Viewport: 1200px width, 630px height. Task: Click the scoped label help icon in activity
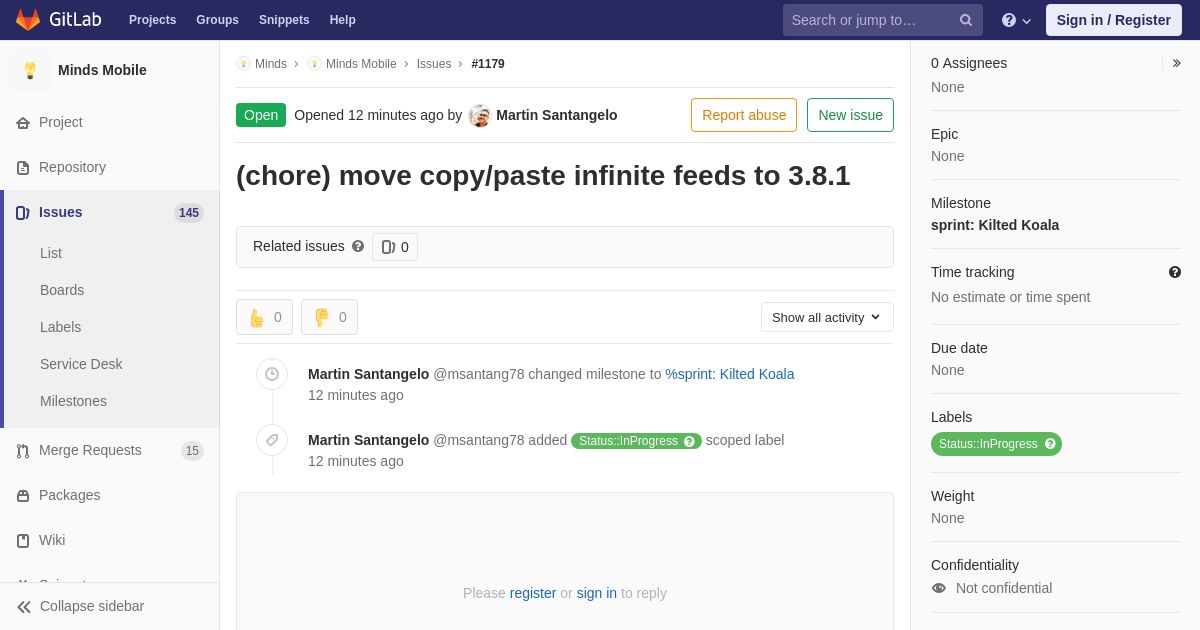pyautogui.click(x=690, y=441)
